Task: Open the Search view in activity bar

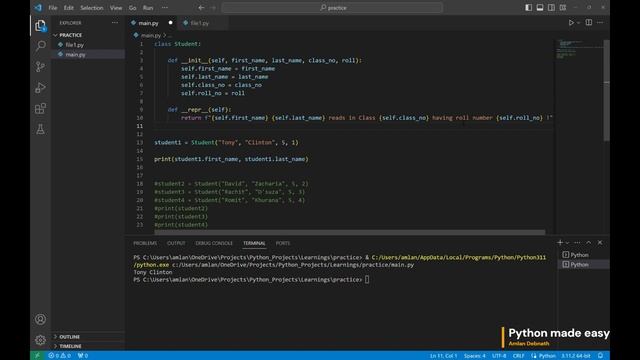Action: [x=40, y=46]
